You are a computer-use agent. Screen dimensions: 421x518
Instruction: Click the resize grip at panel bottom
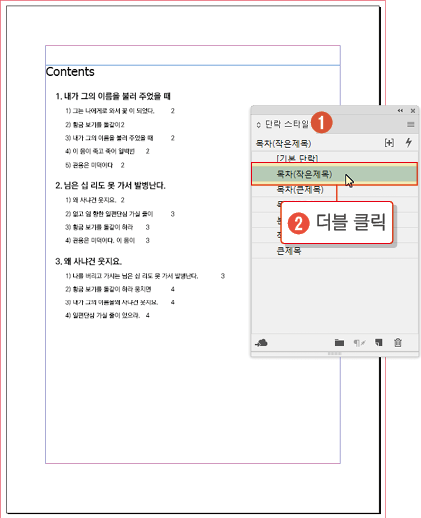pos(334,354)
